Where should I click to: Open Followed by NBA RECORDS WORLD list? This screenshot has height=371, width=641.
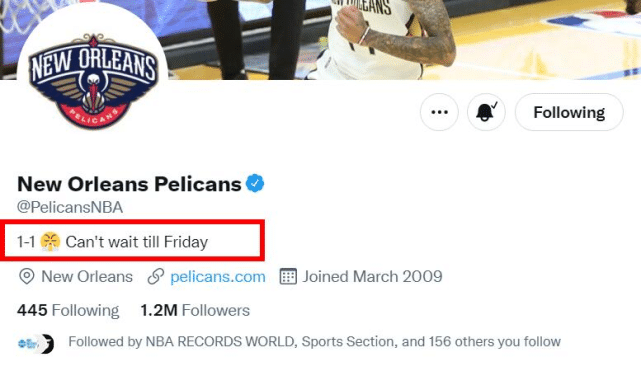coord(314,342)
